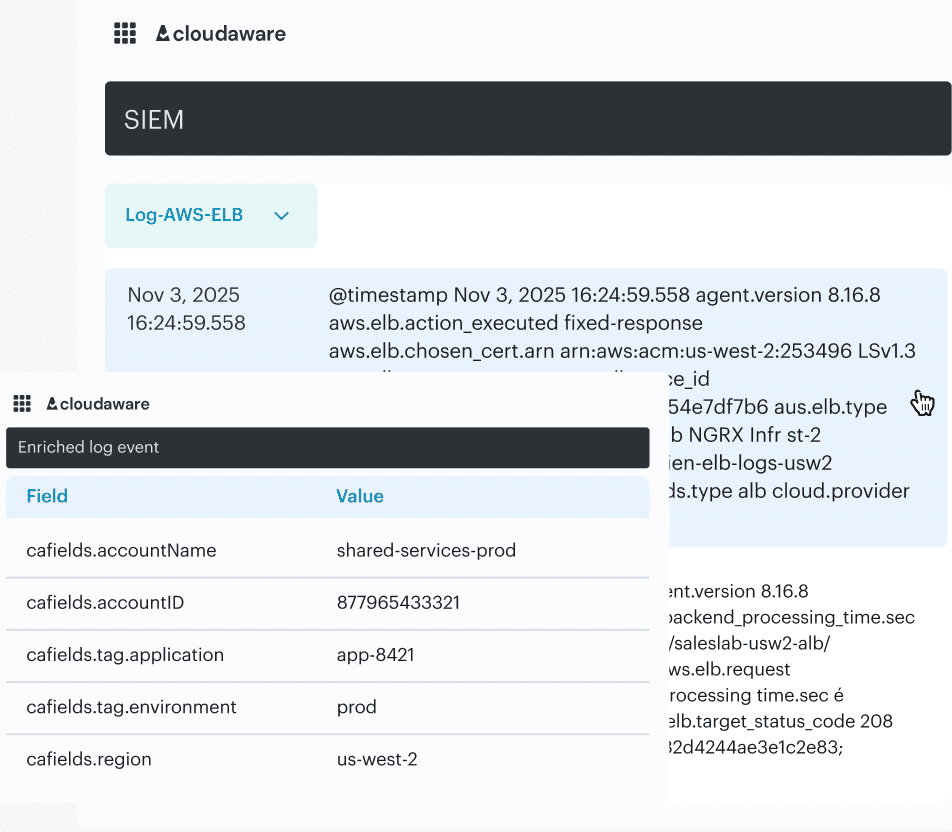The width and height of the screenshot is (952, 832).
Task: Select the SIEM header bar
Action: click(527, 119)
